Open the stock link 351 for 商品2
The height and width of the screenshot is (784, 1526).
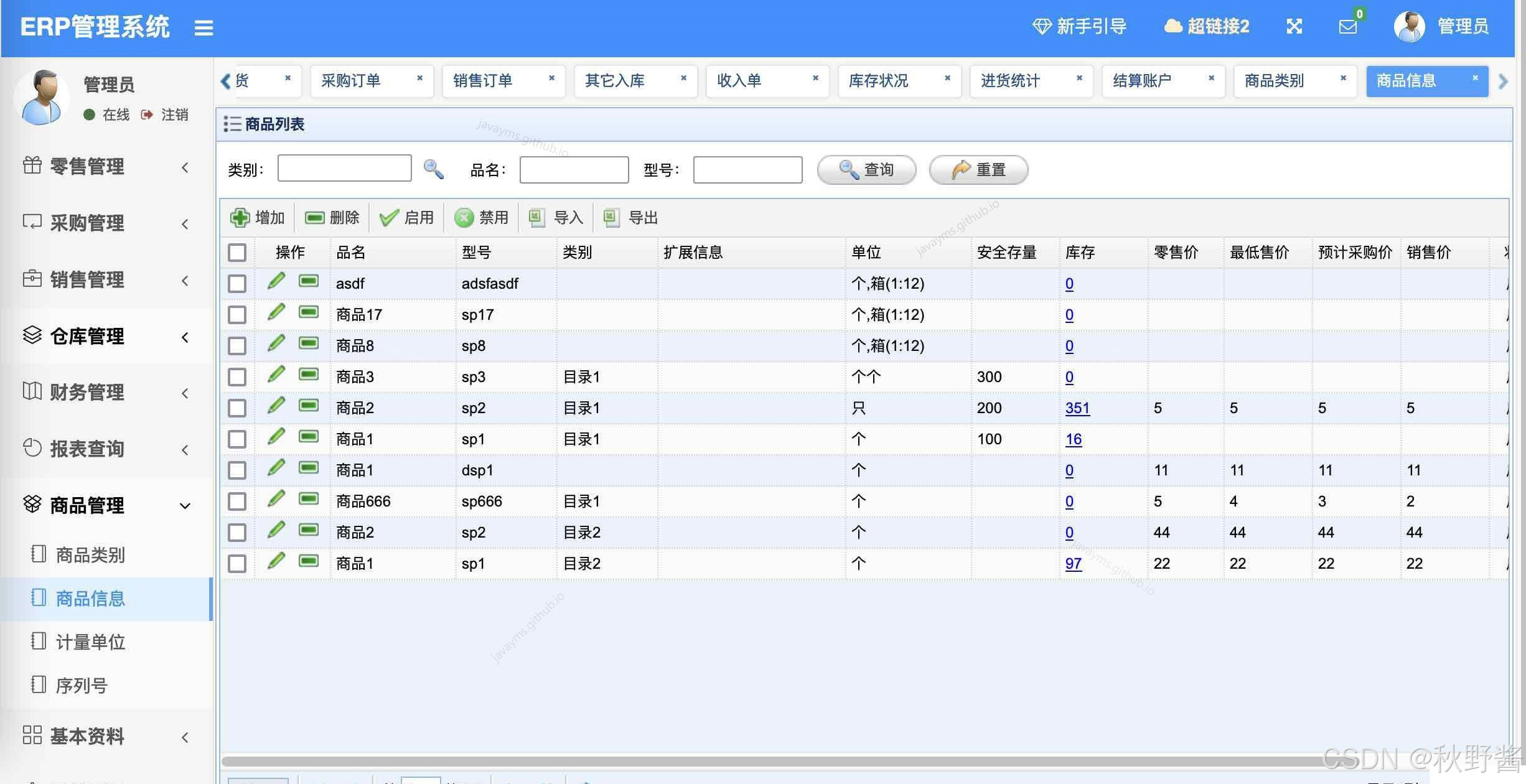(1077, 408)
